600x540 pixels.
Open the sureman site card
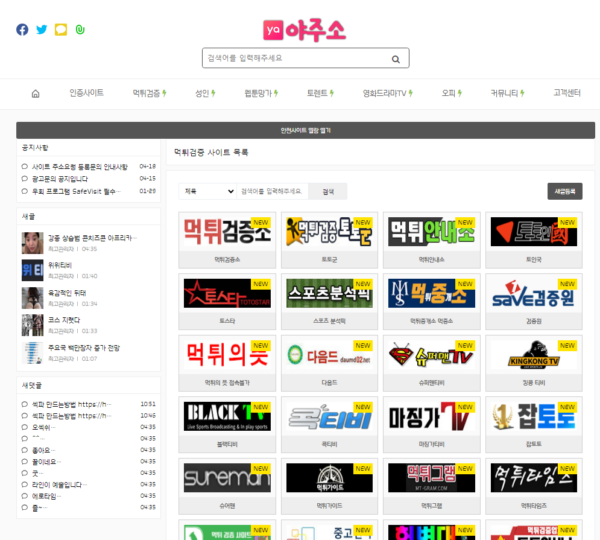click(x=227, y=486)
